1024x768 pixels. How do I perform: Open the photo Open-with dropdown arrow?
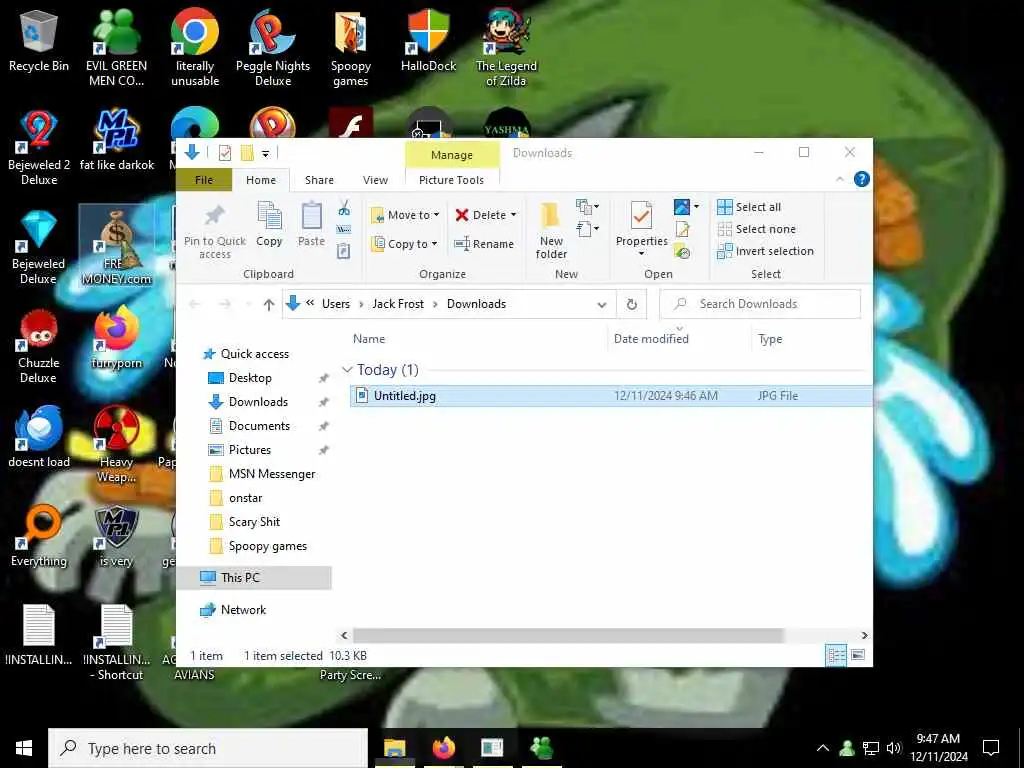click(x=696, y=207)
